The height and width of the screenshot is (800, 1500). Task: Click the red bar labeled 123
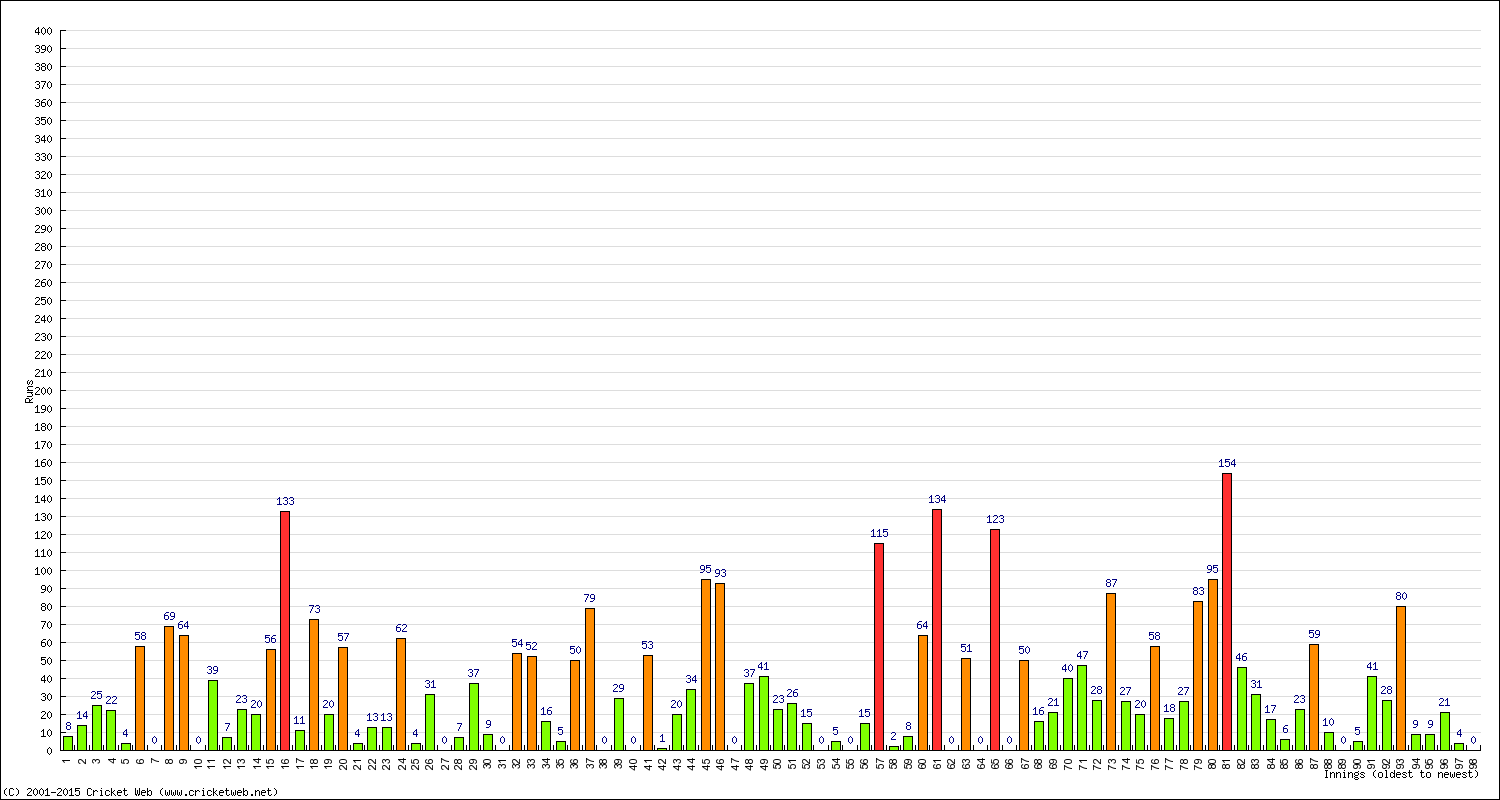995,640
